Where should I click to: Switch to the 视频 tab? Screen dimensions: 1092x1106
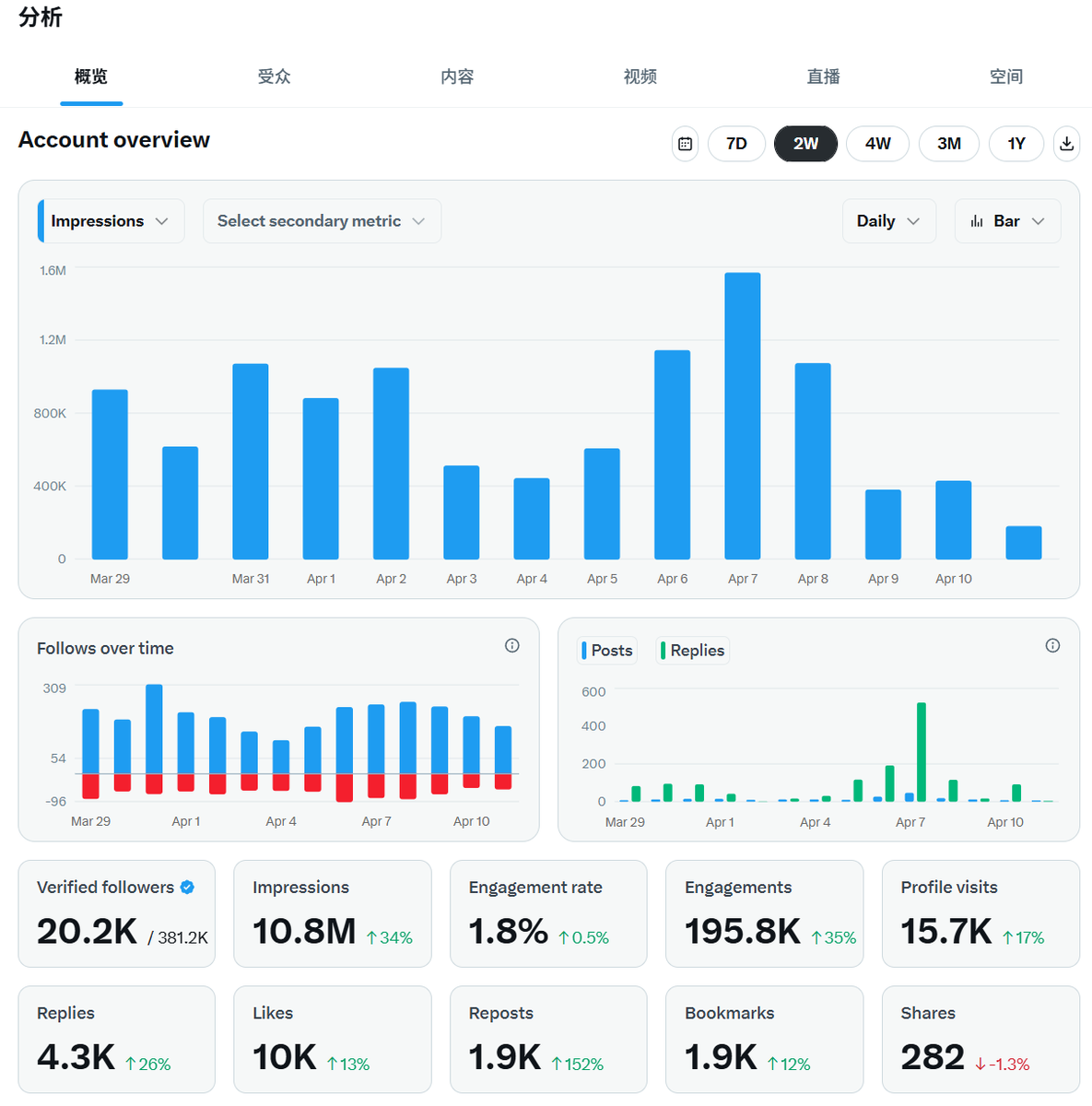tap(640, 76)
